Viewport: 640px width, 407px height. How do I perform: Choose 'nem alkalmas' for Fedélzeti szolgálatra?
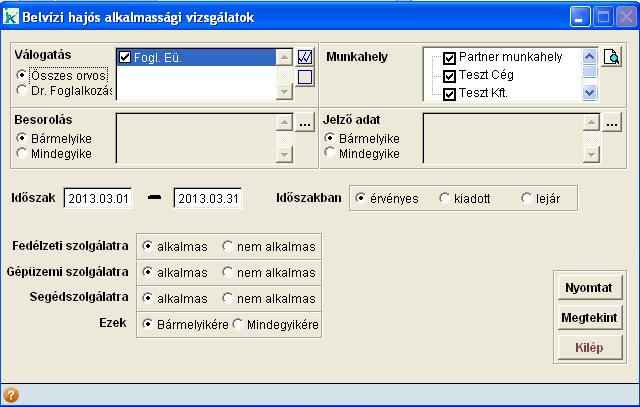coord(228,246)
